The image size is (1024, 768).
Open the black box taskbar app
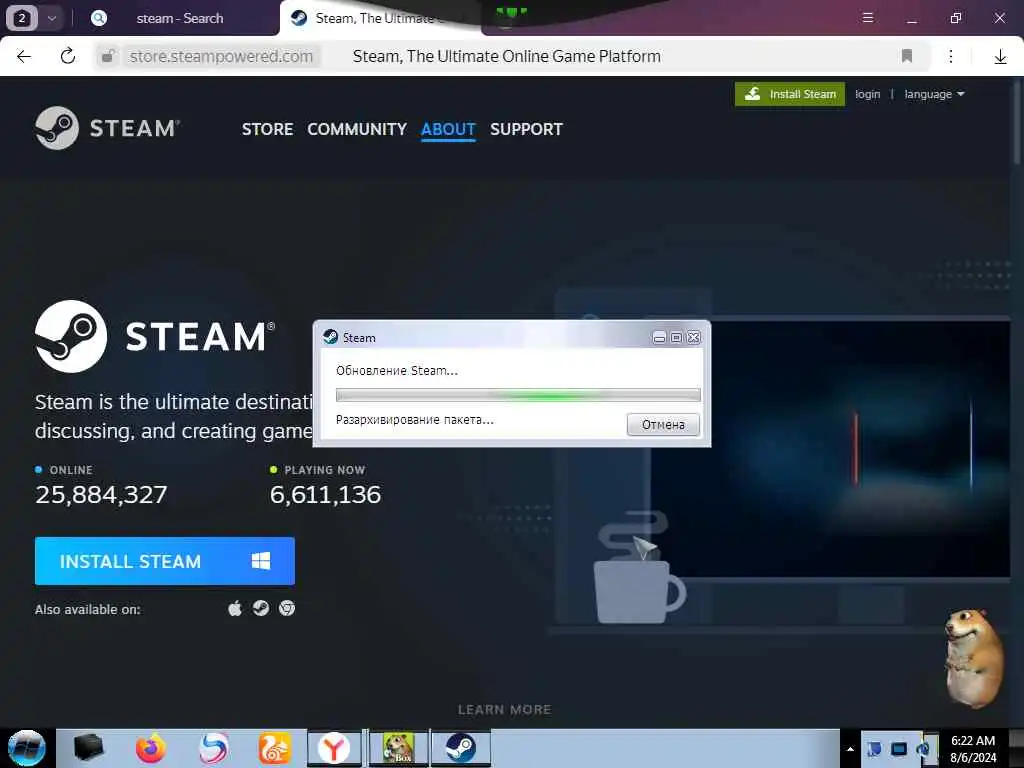(x=88, y=748)
